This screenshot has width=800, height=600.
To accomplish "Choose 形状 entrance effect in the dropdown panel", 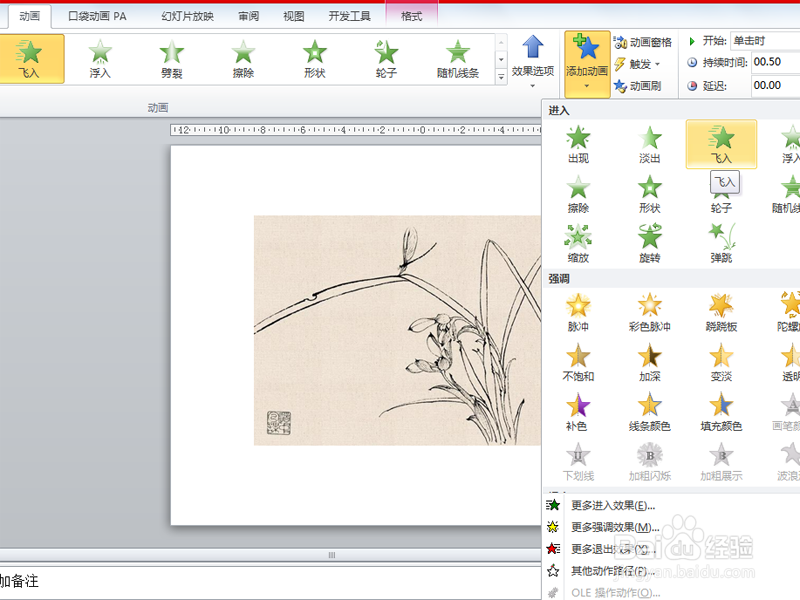I will coord(649,194).
